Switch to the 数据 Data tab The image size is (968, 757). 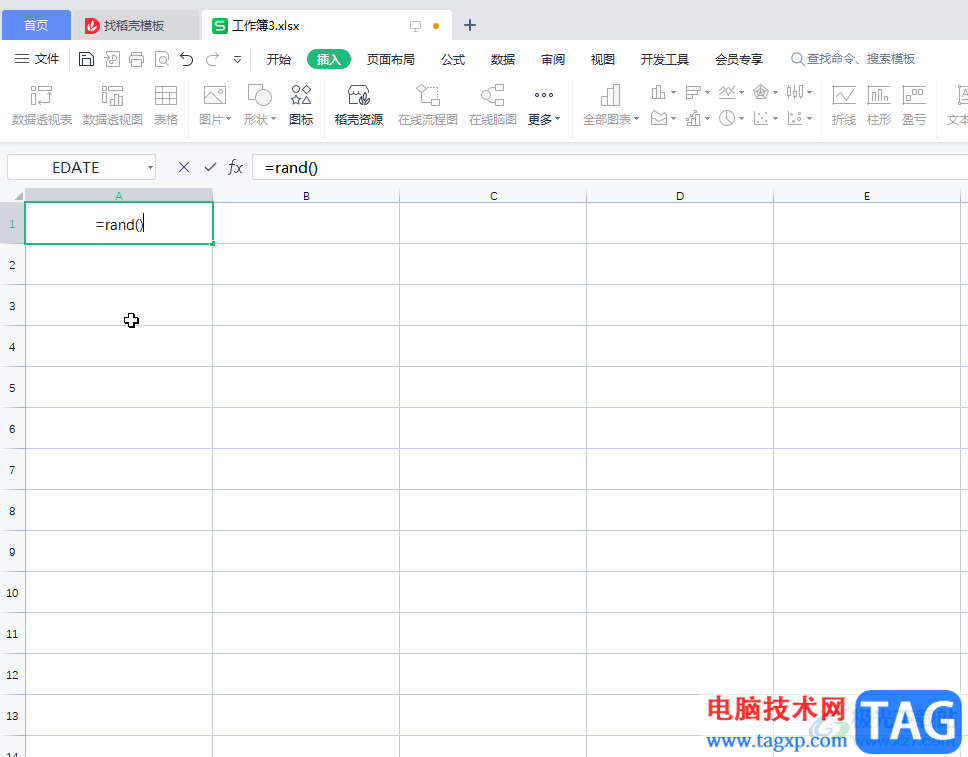503,59
